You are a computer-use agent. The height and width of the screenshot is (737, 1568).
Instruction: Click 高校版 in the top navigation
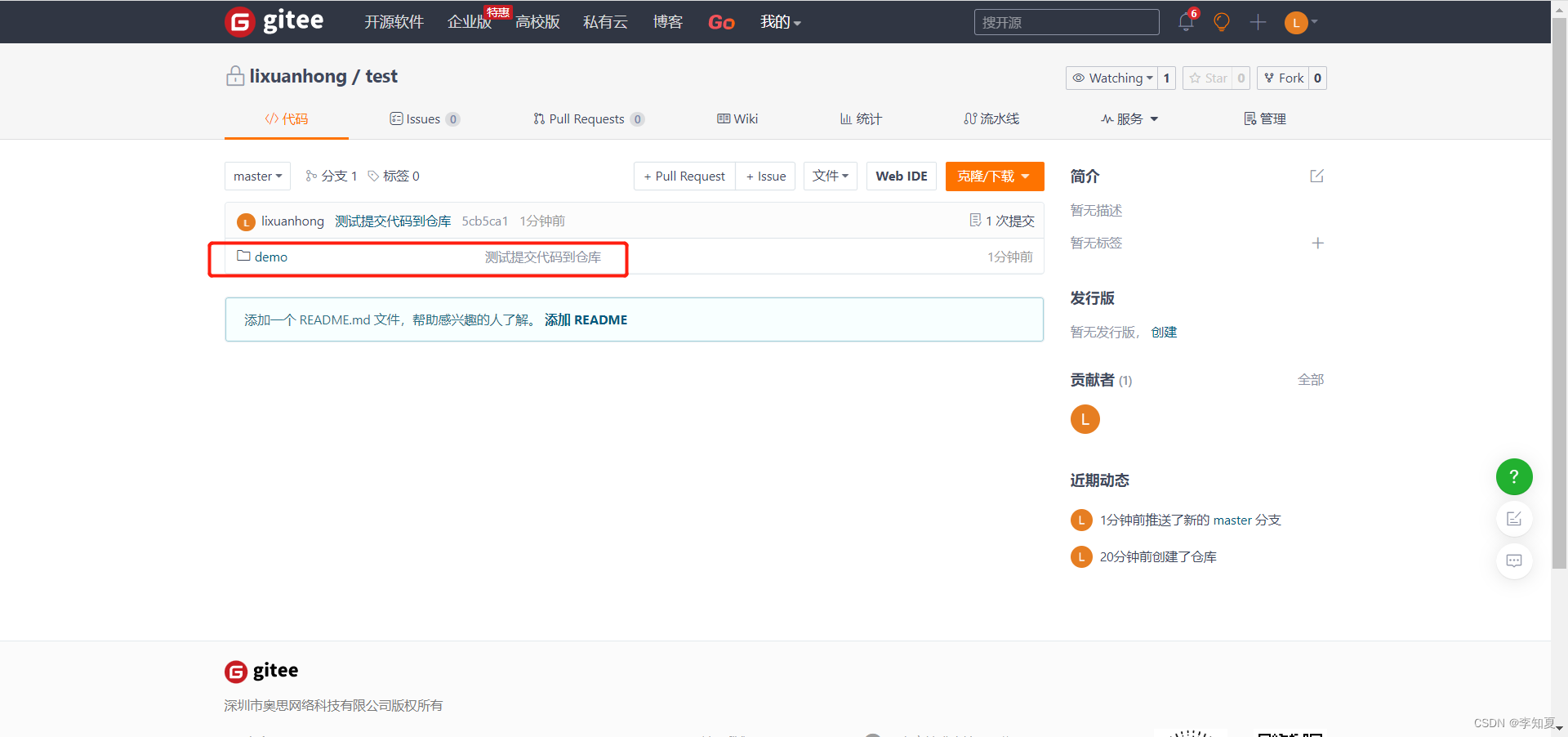coord(537,22)
